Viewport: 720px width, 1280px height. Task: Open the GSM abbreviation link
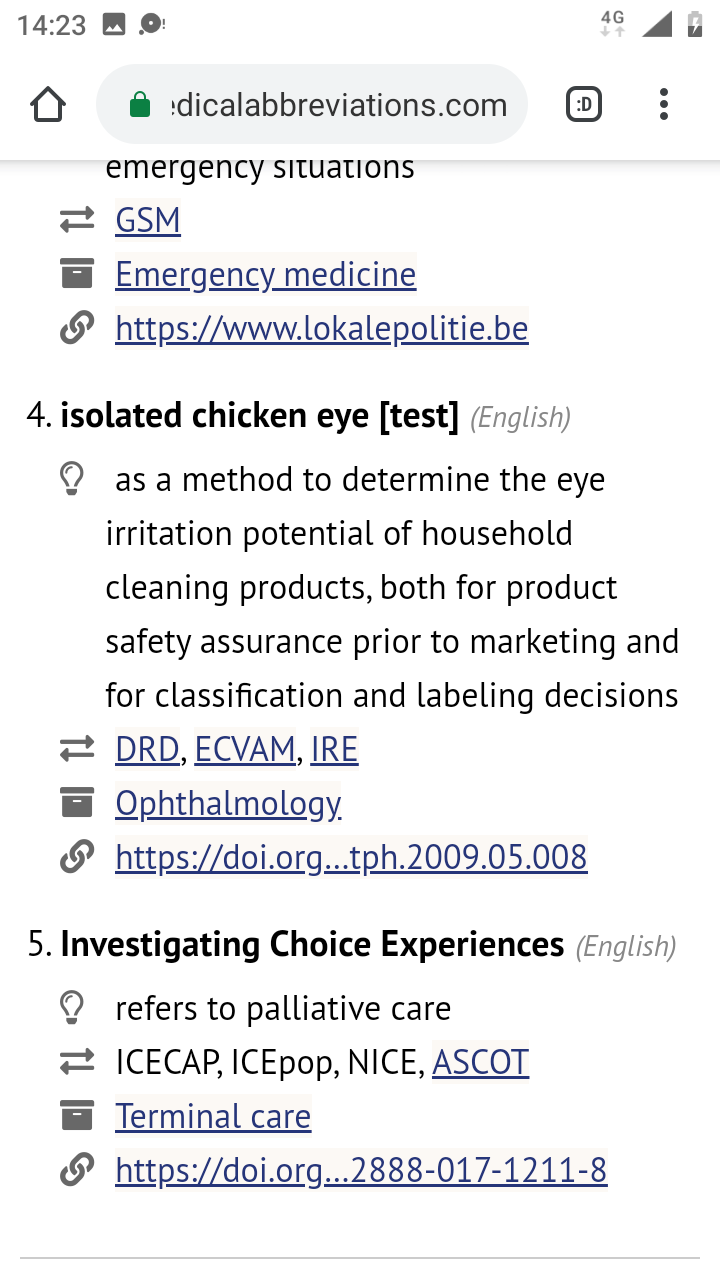(148, 220)
